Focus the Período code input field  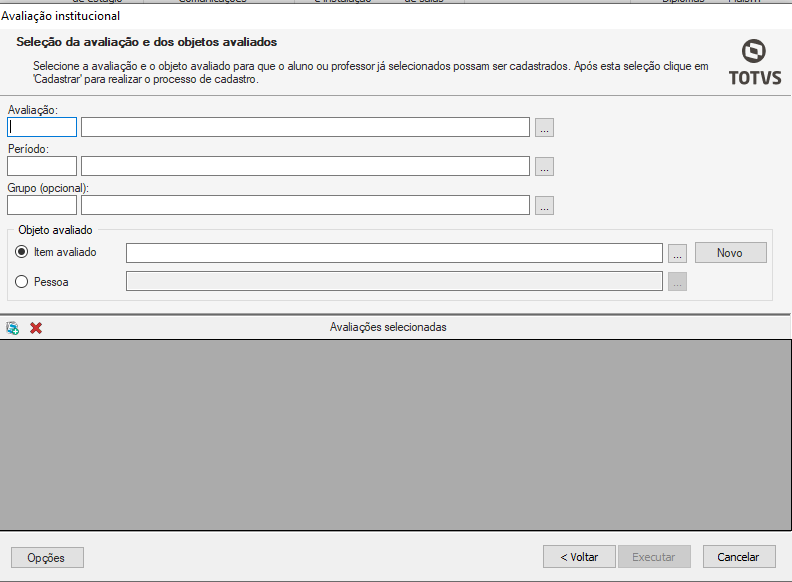(x=42, y=166)
